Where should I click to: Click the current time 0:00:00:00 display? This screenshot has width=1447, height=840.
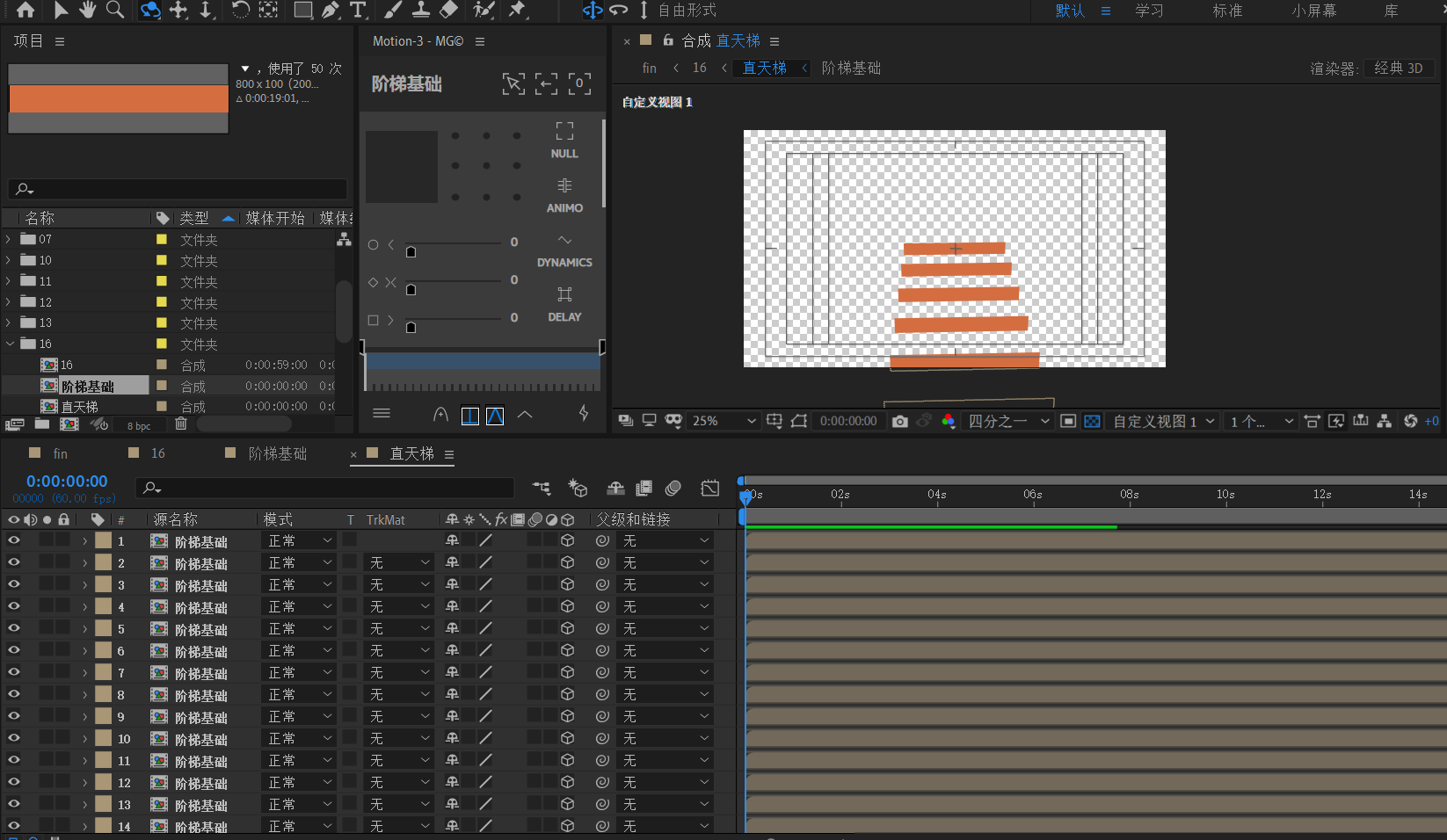point(67,482)
